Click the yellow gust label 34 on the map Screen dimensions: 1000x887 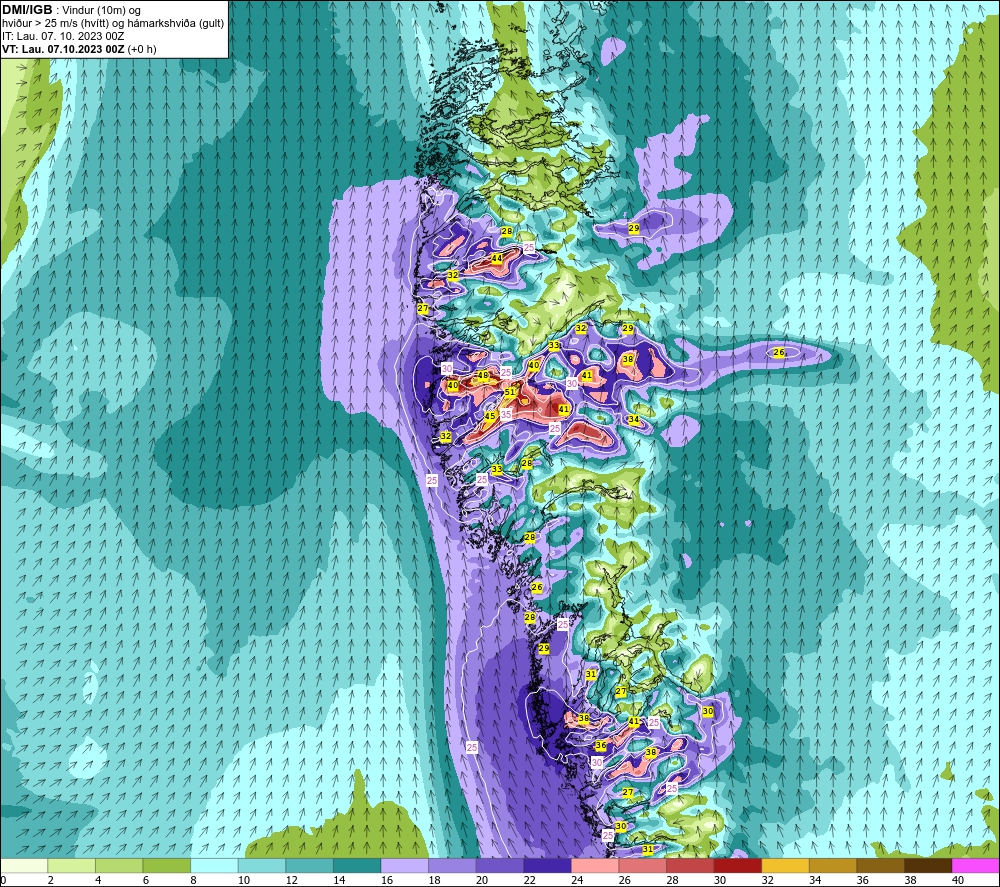633,420
